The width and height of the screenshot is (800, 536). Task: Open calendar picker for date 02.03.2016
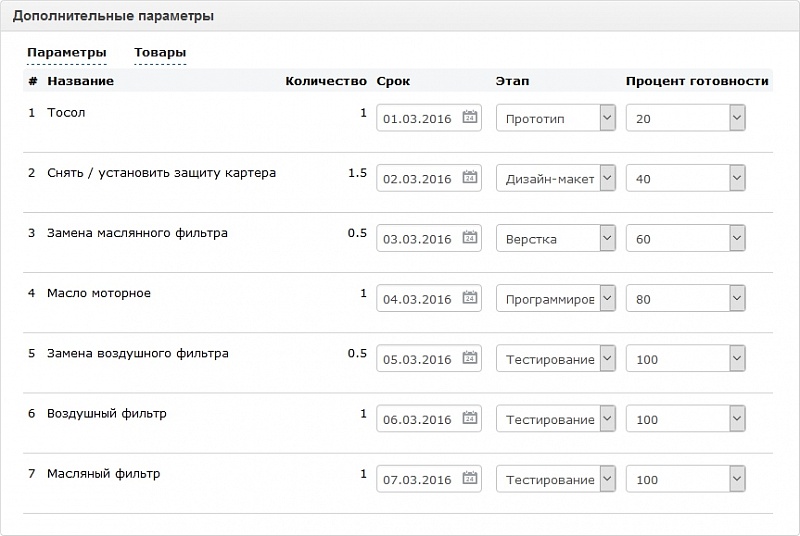tap(470, 178)
